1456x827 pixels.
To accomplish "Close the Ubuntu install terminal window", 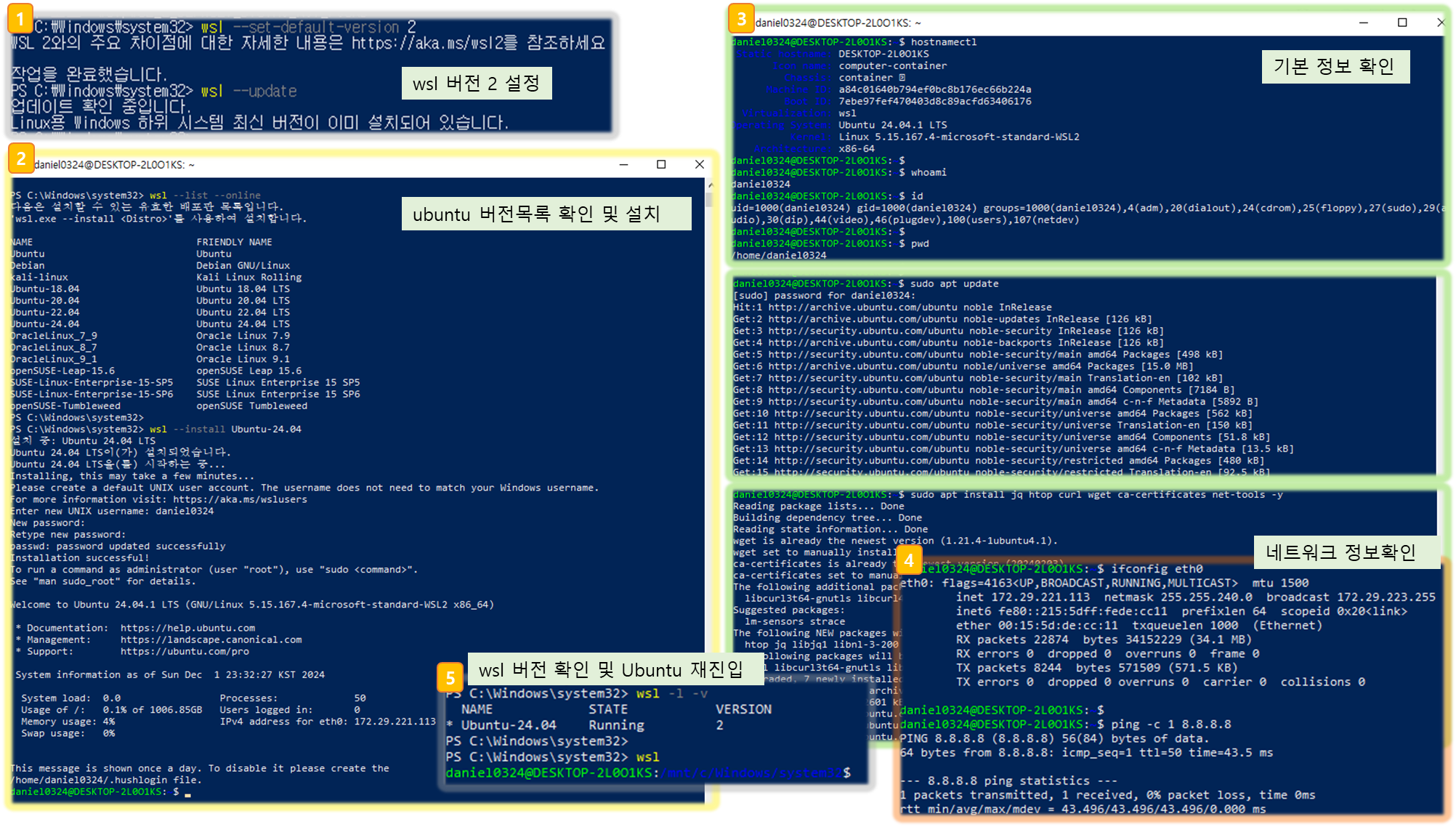I will point(700,164).
